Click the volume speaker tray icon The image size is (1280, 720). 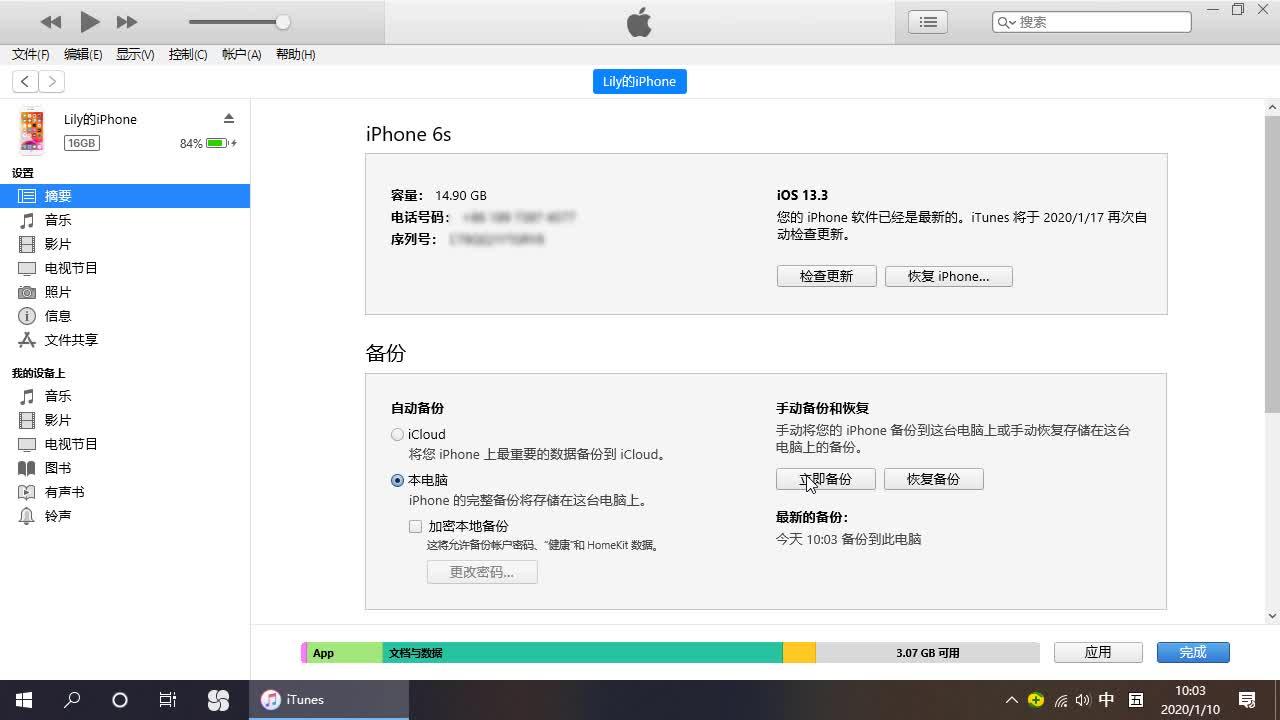click(1083, 700)
